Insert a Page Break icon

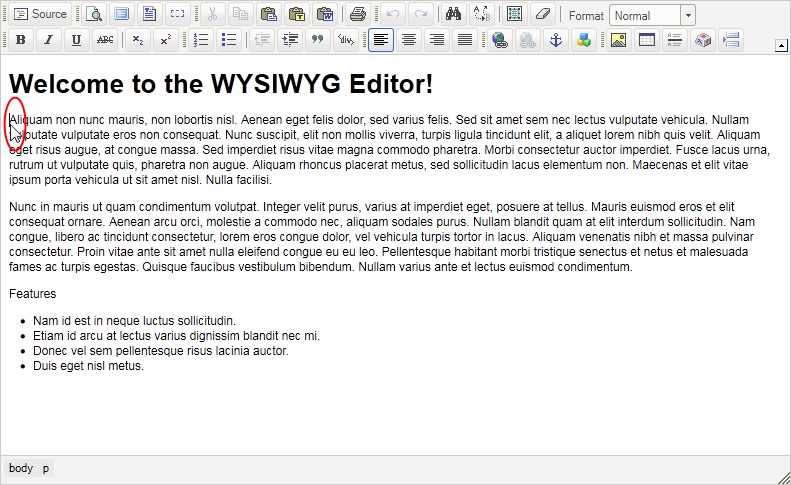(731, 40)
